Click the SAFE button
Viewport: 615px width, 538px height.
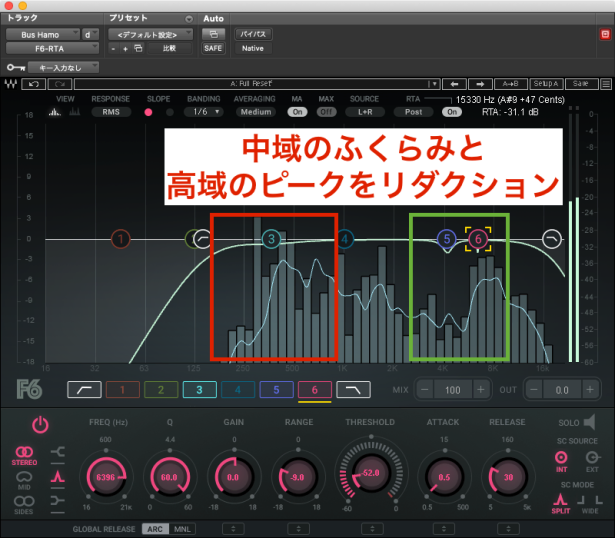(213, 48)
